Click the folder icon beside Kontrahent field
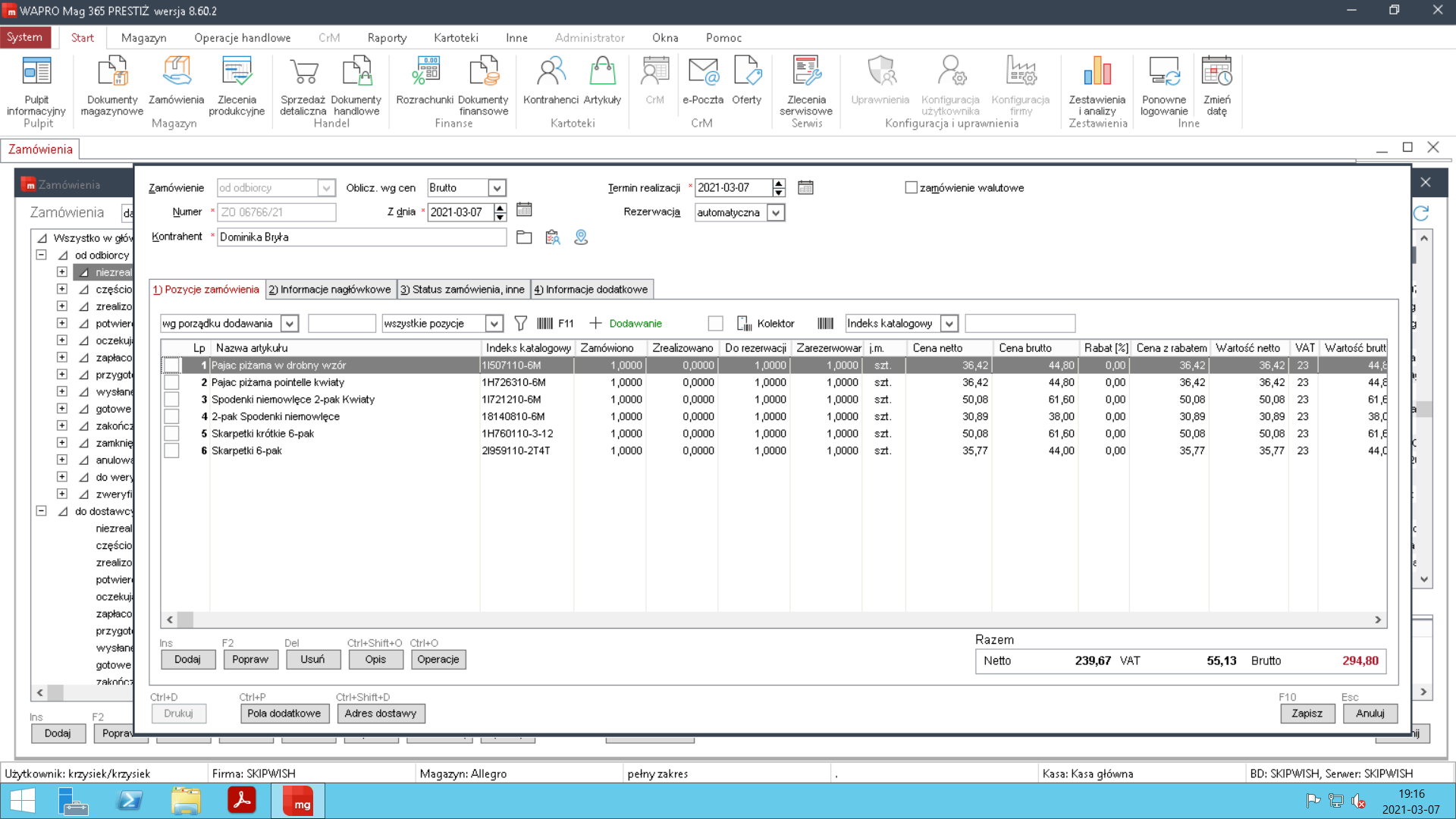The image size is (1456, 819). pyautogui.click(x=524, y=237)
